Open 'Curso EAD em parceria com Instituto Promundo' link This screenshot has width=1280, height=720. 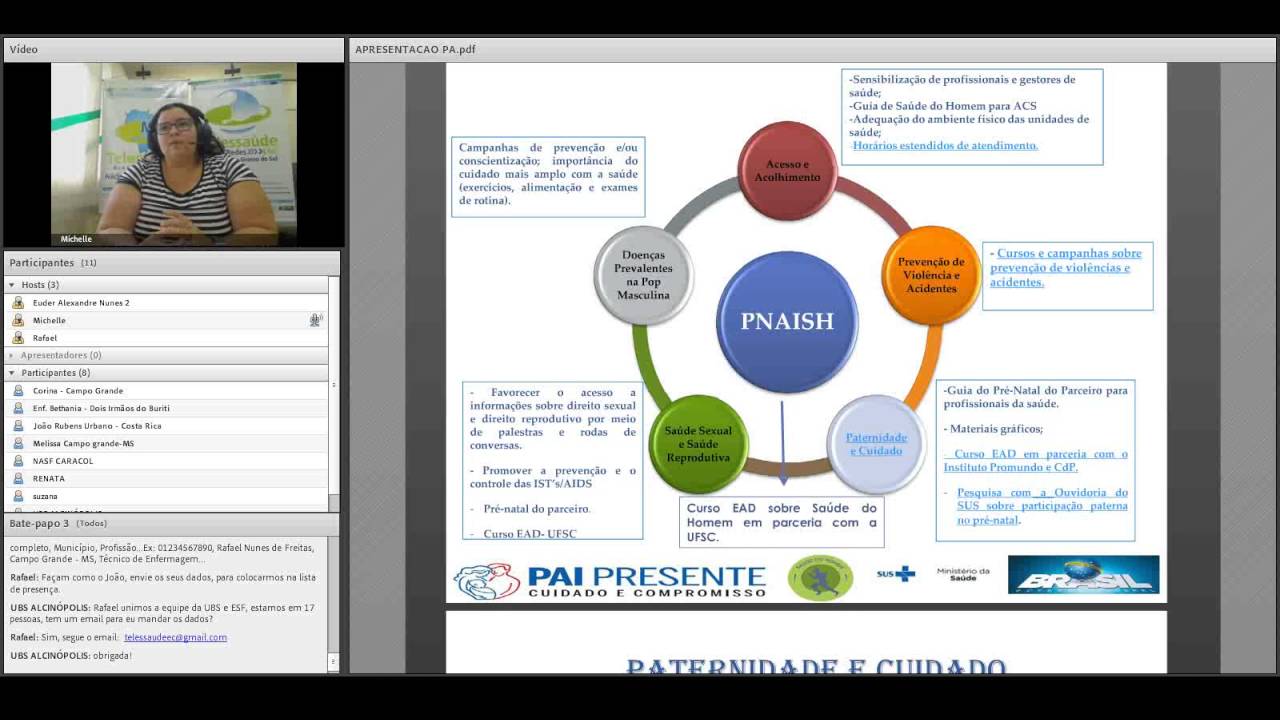coord(1036,460)
